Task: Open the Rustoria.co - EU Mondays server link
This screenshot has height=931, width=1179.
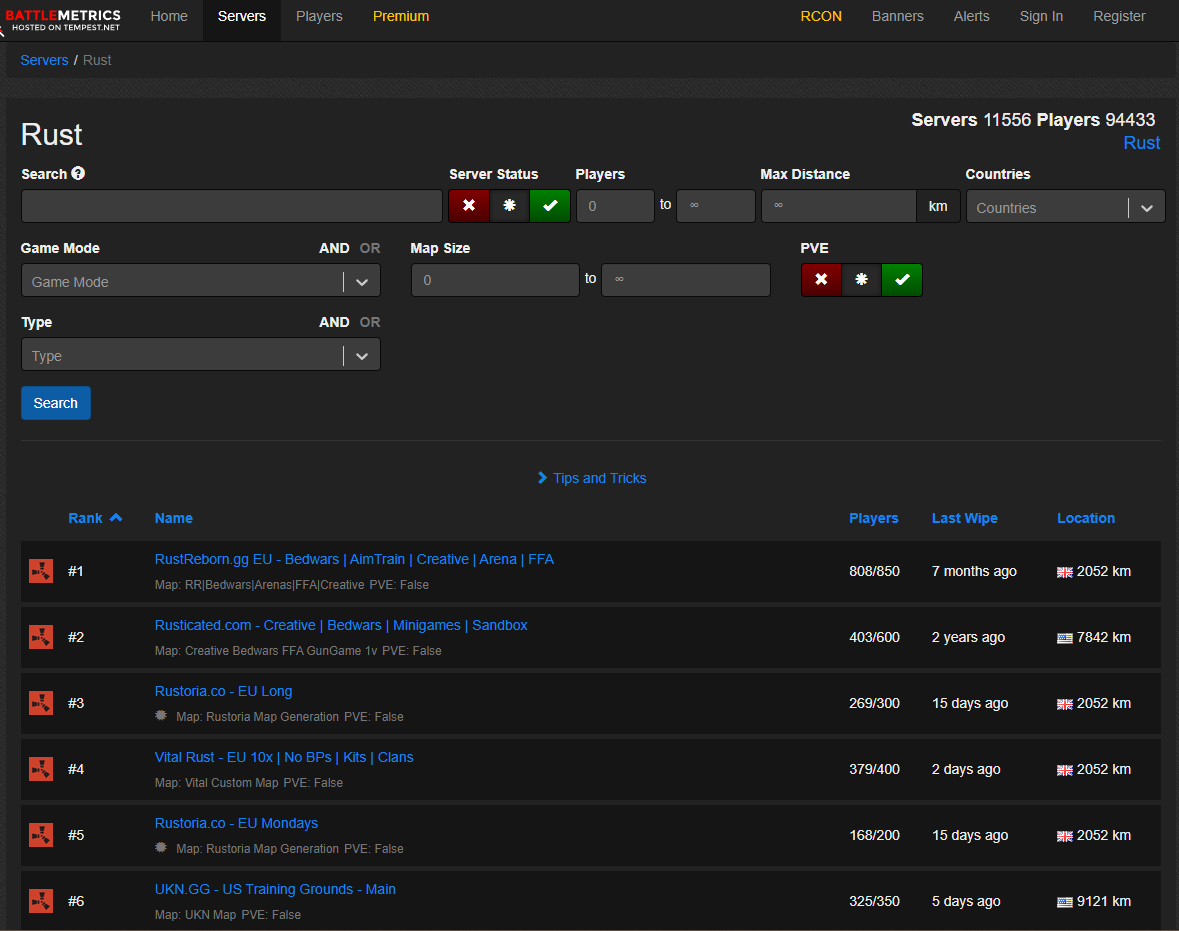Action: click(236, 823)
